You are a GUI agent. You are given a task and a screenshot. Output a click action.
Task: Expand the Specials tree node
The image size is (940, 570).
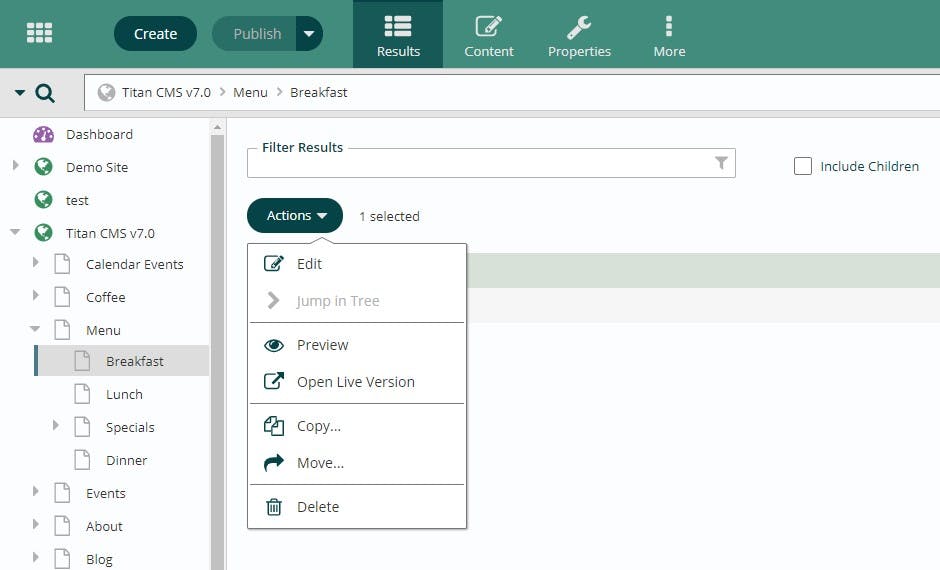[x=56, y=425]
